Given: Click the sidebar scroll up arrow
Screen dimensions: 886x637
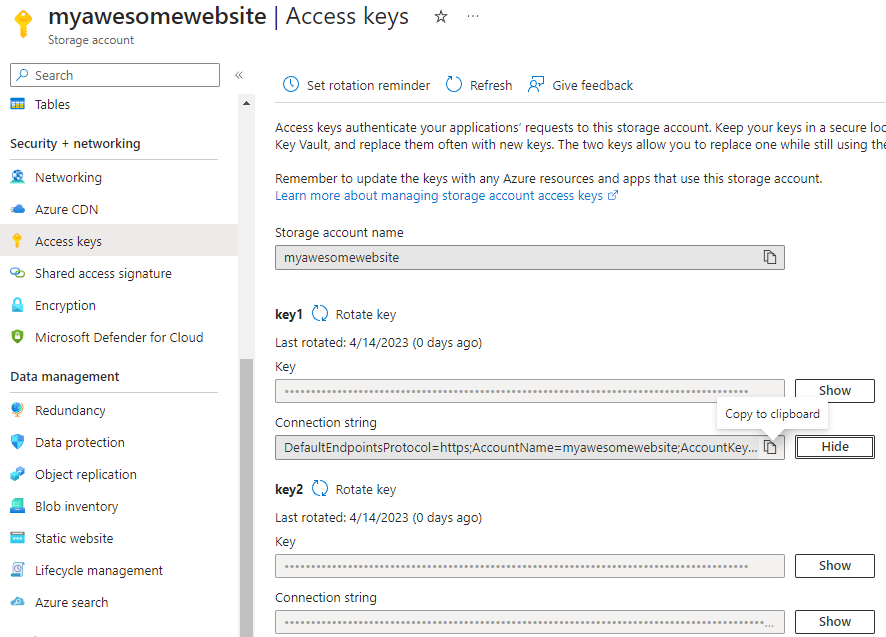Looking at the screenshot, I should pos(246,103).
